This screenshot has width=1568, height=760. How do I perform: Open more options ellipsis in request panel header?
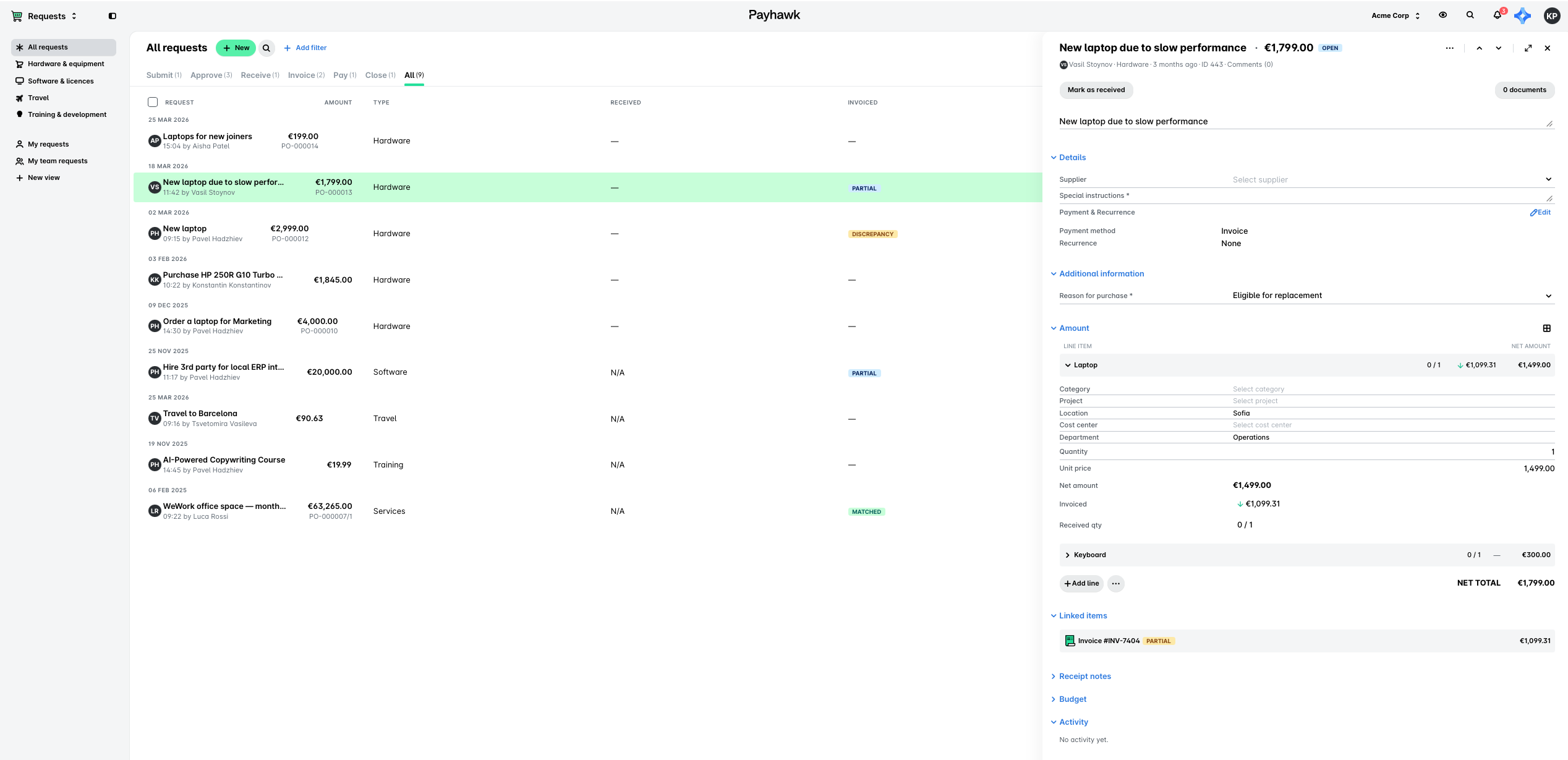(1449, 48)
